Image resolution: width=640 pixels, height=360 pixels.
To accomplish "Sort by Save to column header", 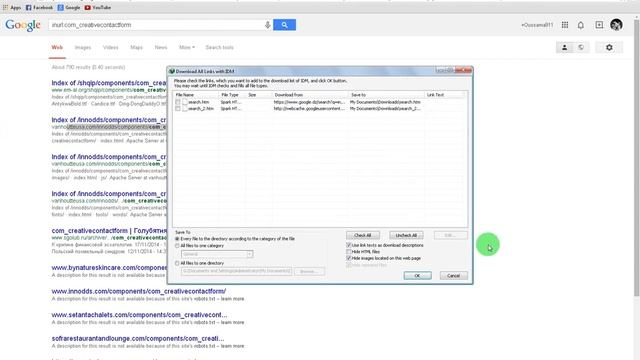I will 386,95.
